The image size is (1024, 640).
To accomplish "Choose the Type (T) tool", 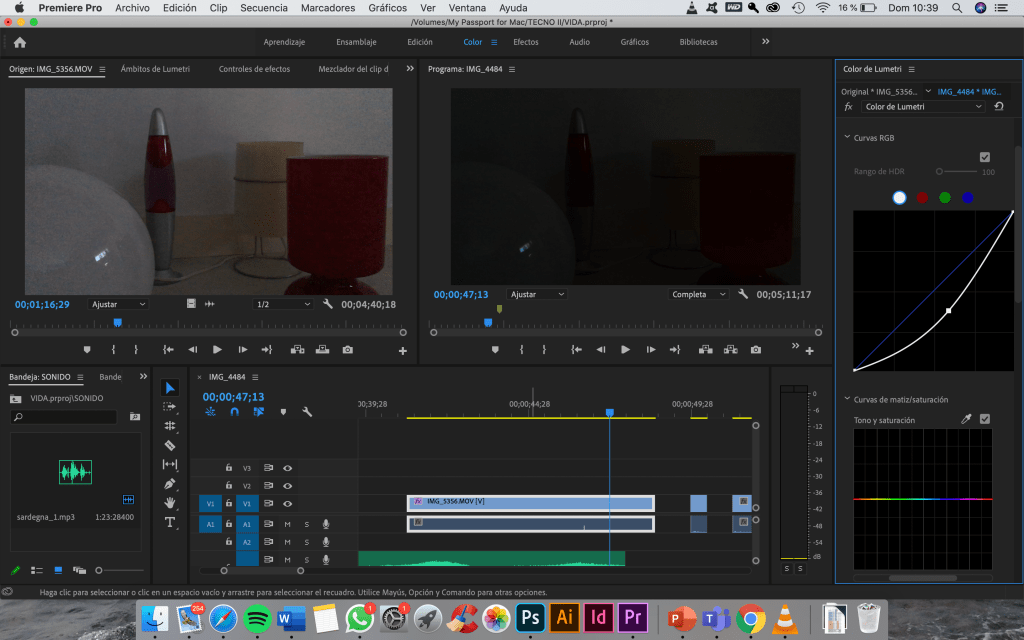I will click(170, 522).
